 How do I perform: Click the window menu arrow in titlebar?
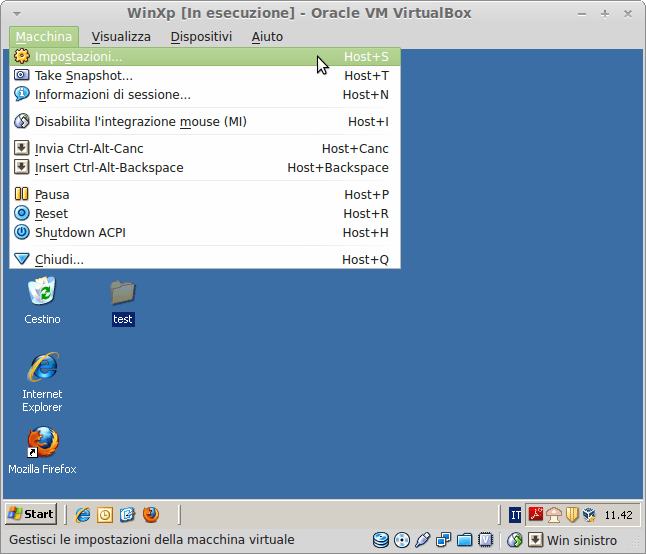17,14
